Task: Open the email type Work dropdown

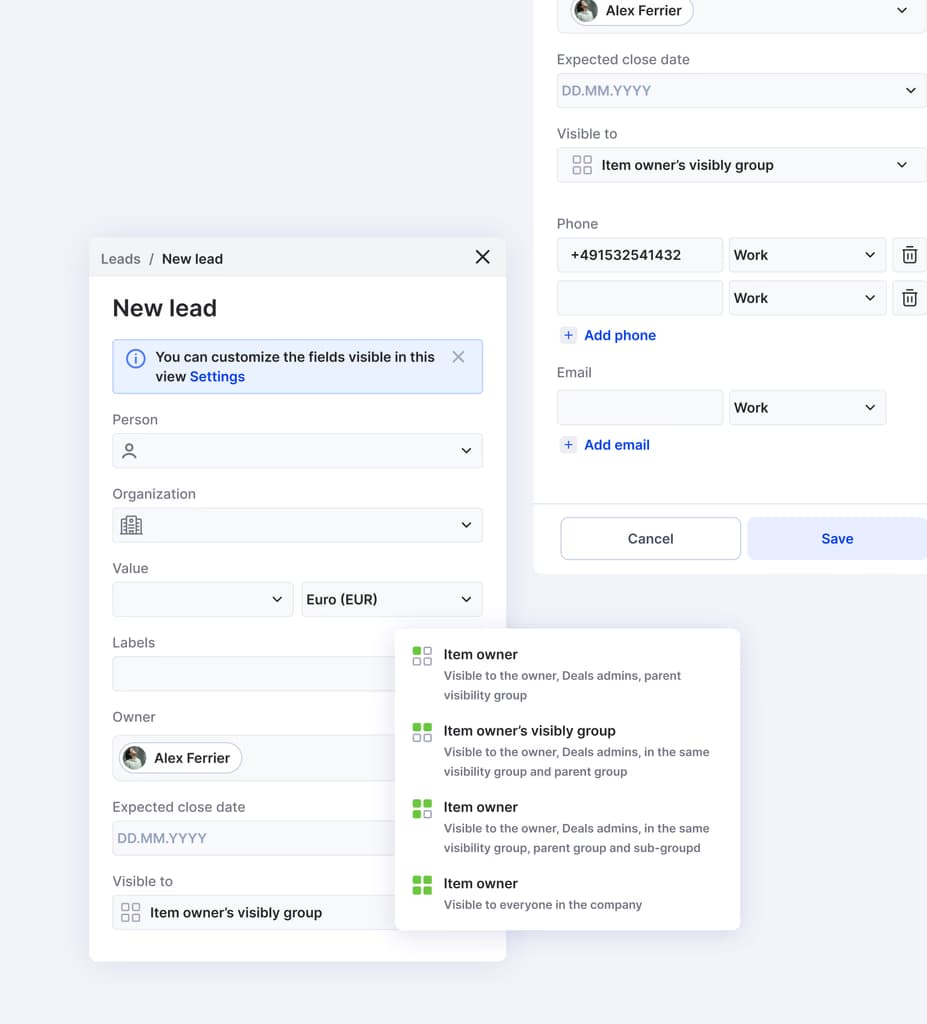Action: [806, 408]
